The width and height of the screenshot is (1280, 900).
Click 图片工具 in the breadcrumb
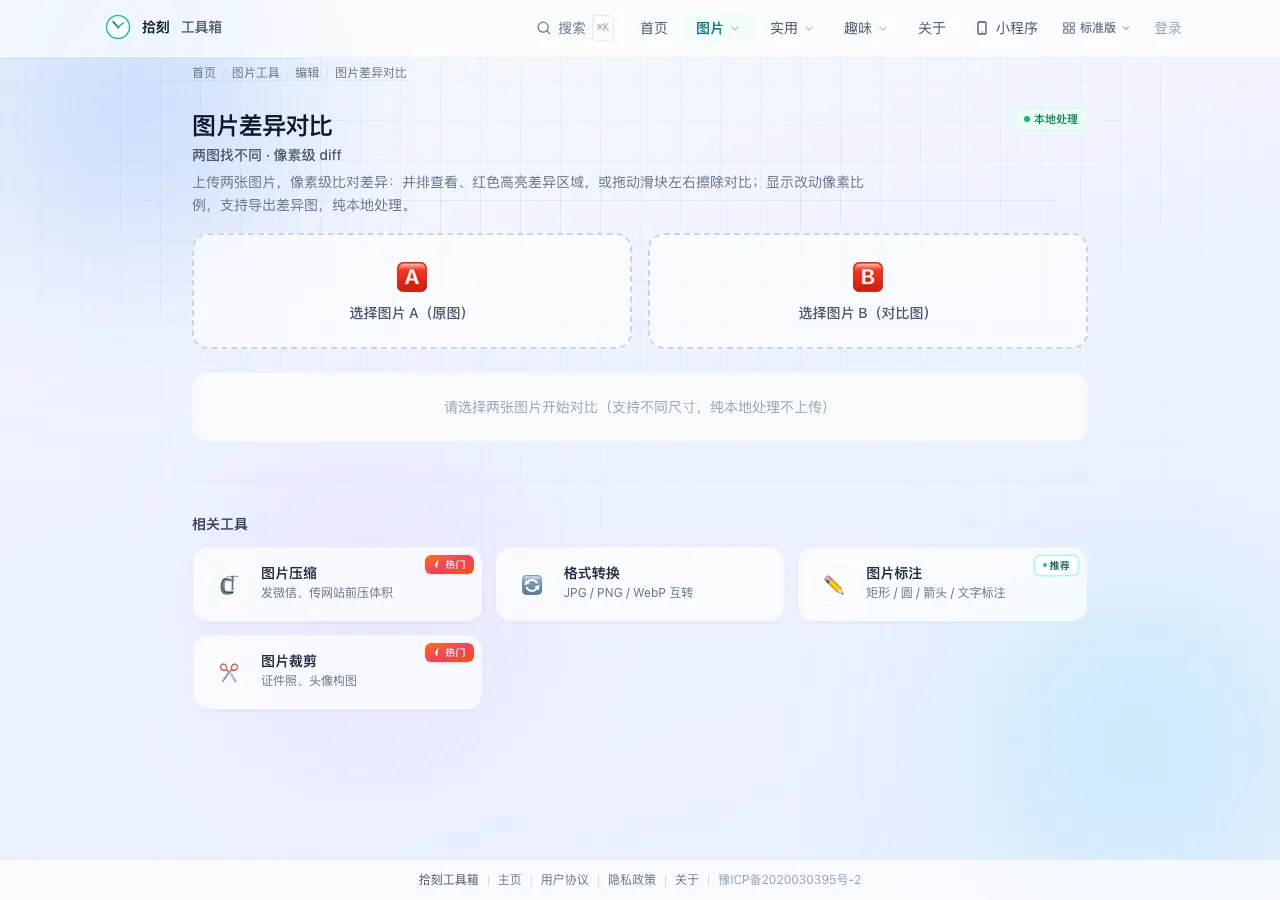point(256,73)
